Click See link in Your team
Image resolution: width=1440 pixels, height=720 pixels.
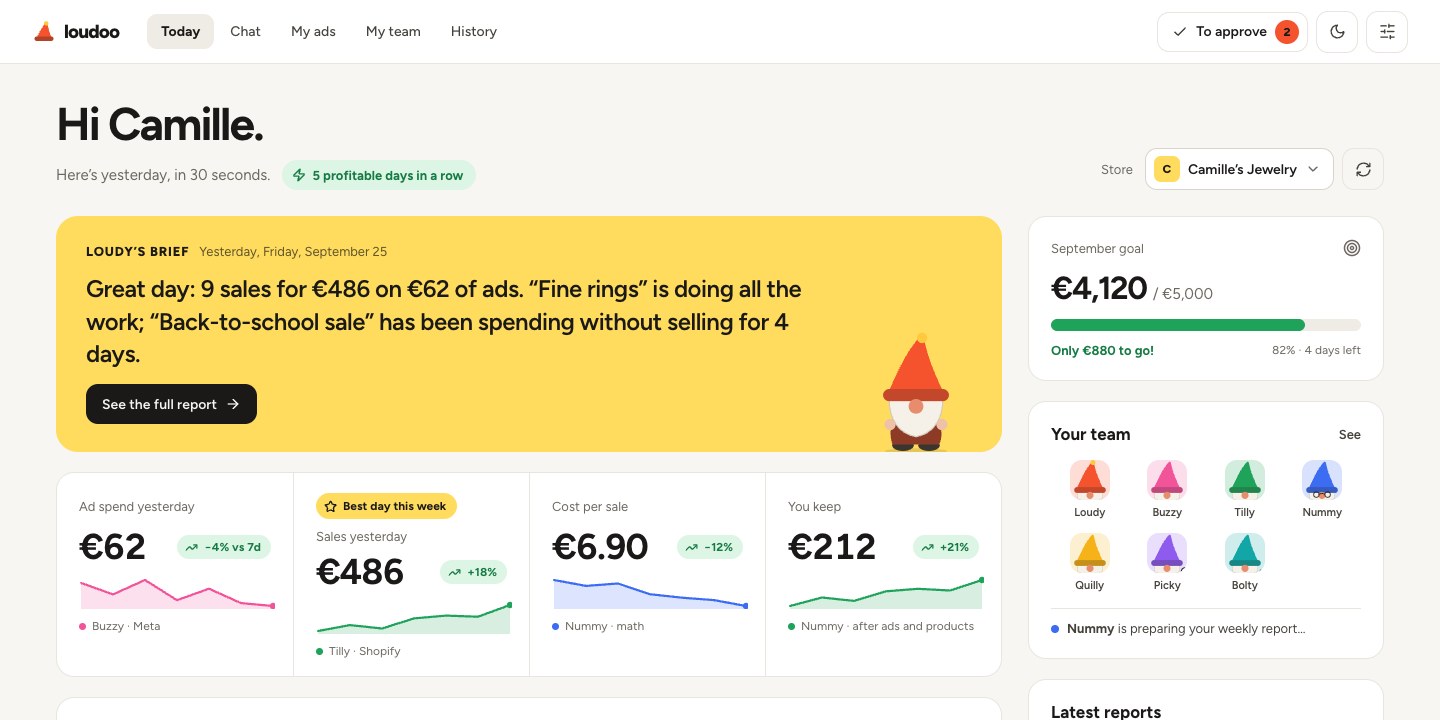1350,434
